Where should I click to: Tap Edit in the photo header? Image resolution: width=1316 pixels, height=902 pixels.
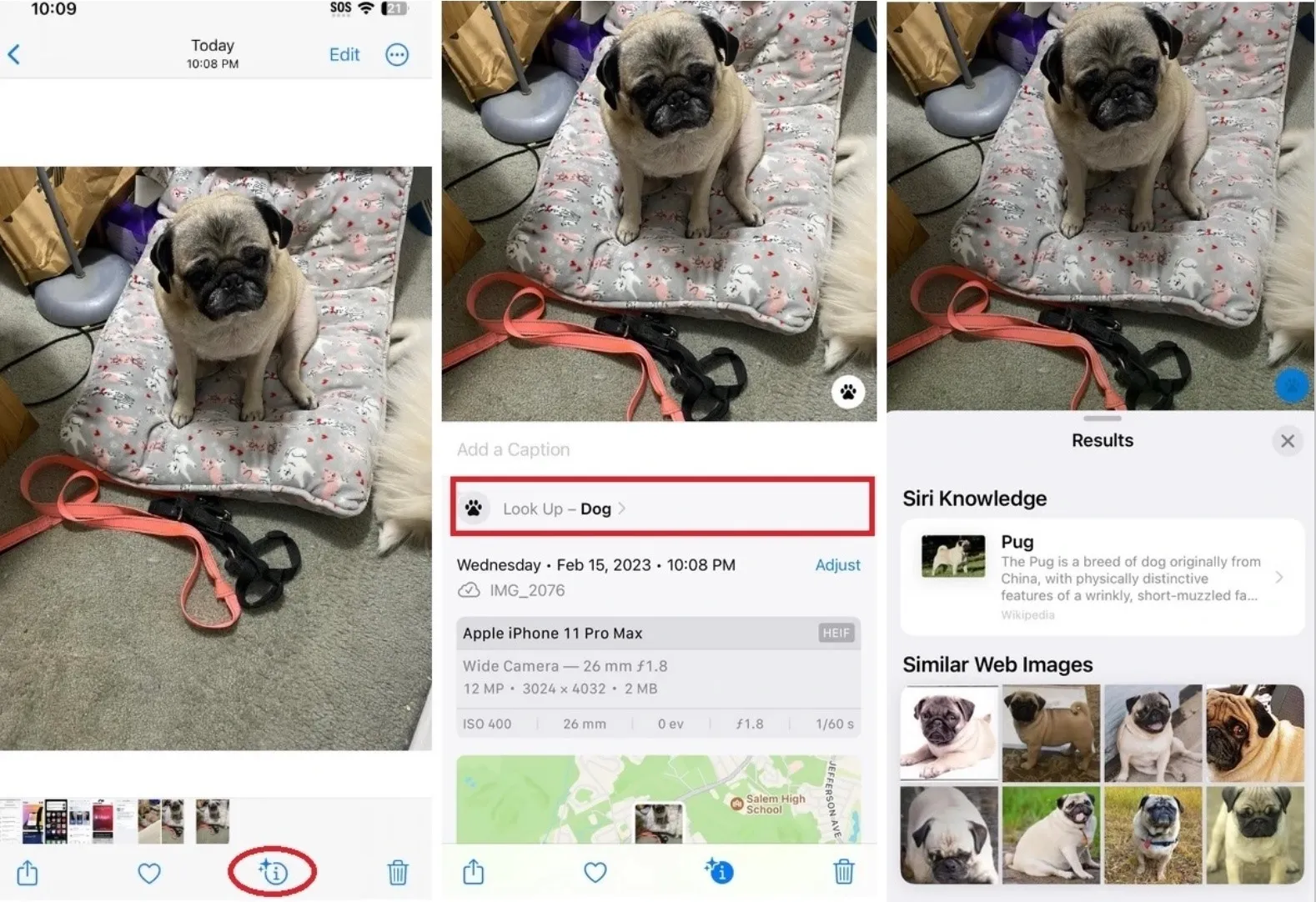coord(344,55)
